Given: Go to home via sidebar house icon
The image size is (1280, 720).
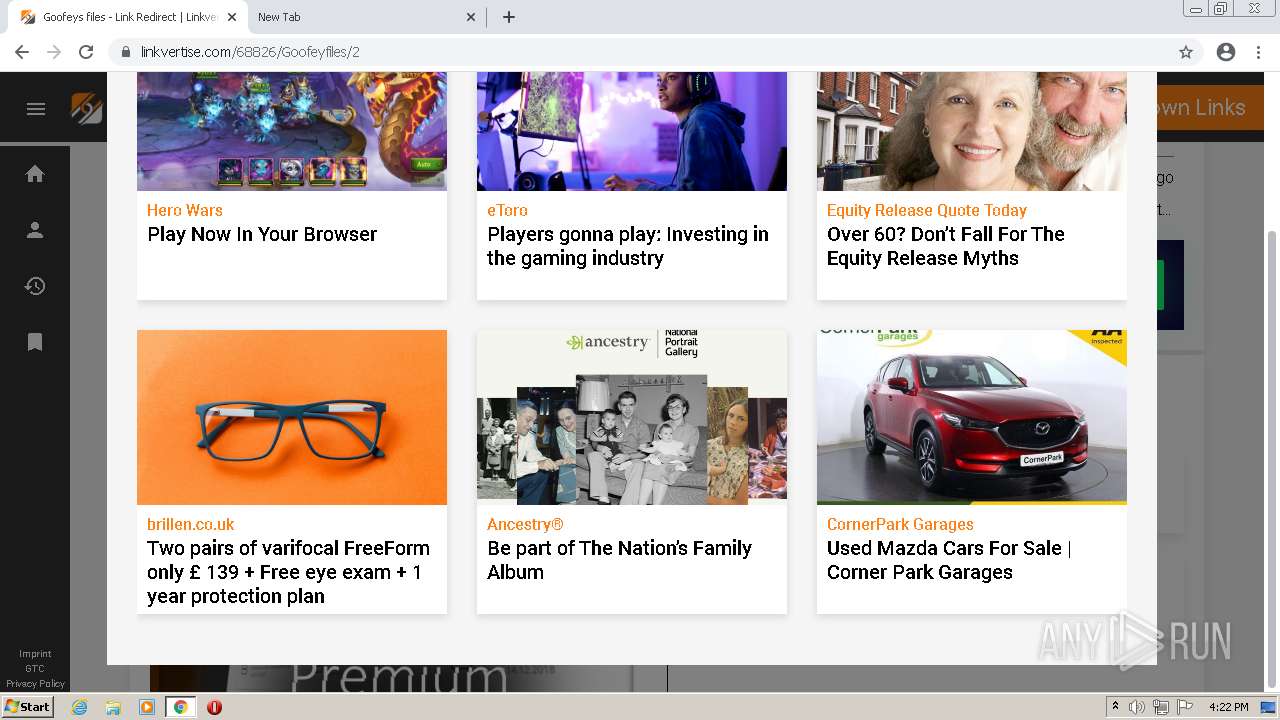Looking at the screenshot, I should (35, 174).
